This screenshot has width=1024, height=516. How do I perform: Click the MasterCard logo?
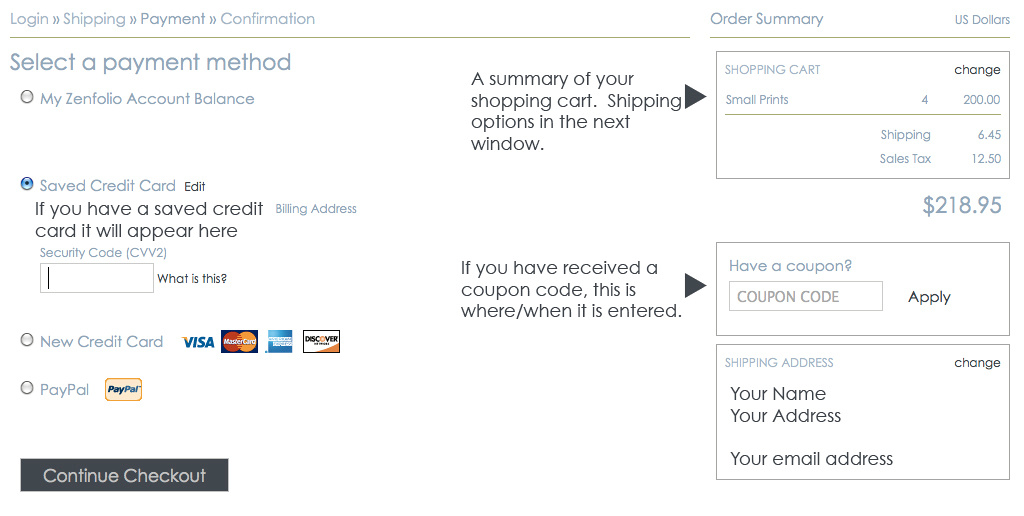point(239,342)
